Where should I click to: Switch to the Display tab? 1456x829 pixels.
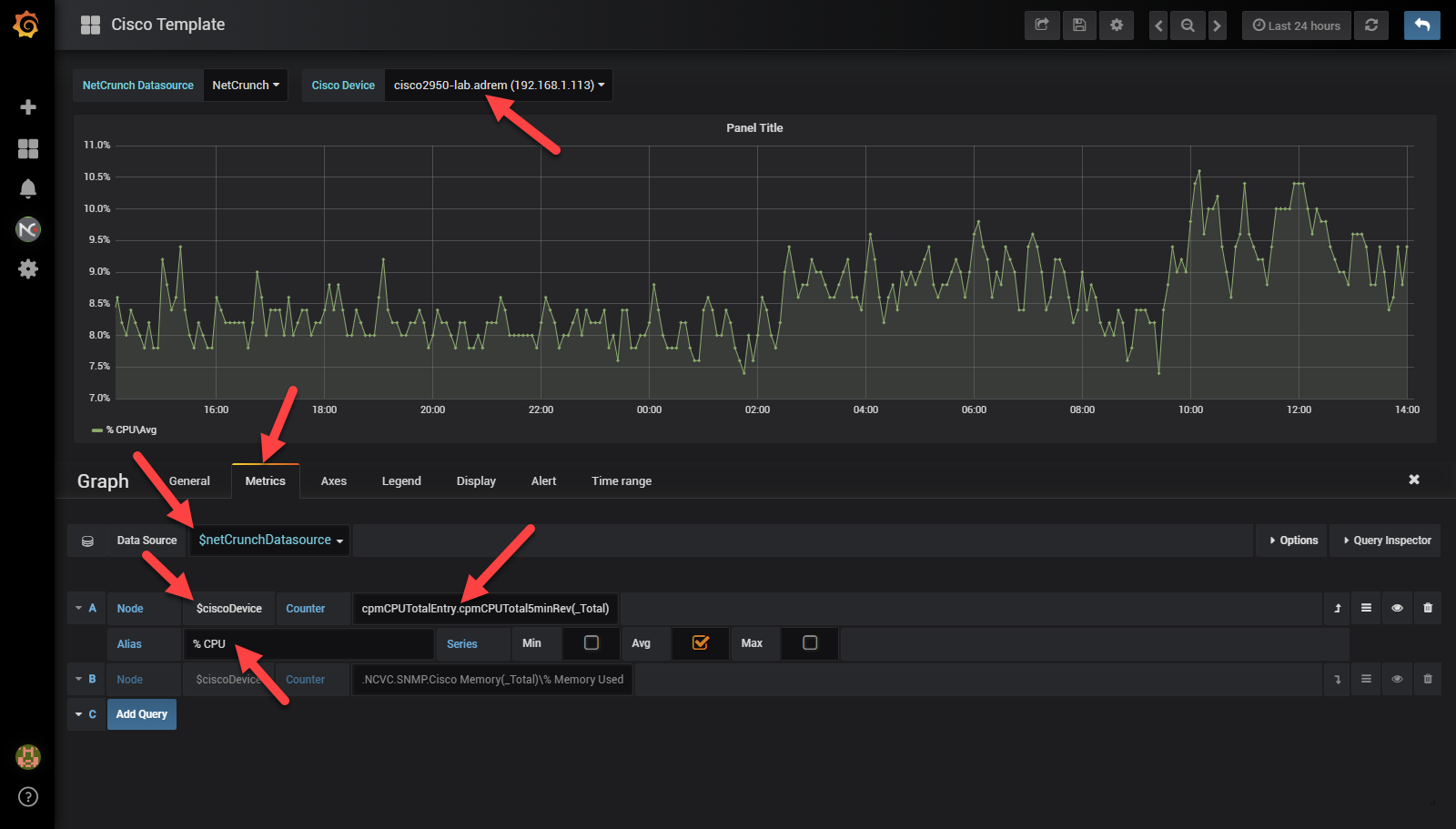[476, 481]
